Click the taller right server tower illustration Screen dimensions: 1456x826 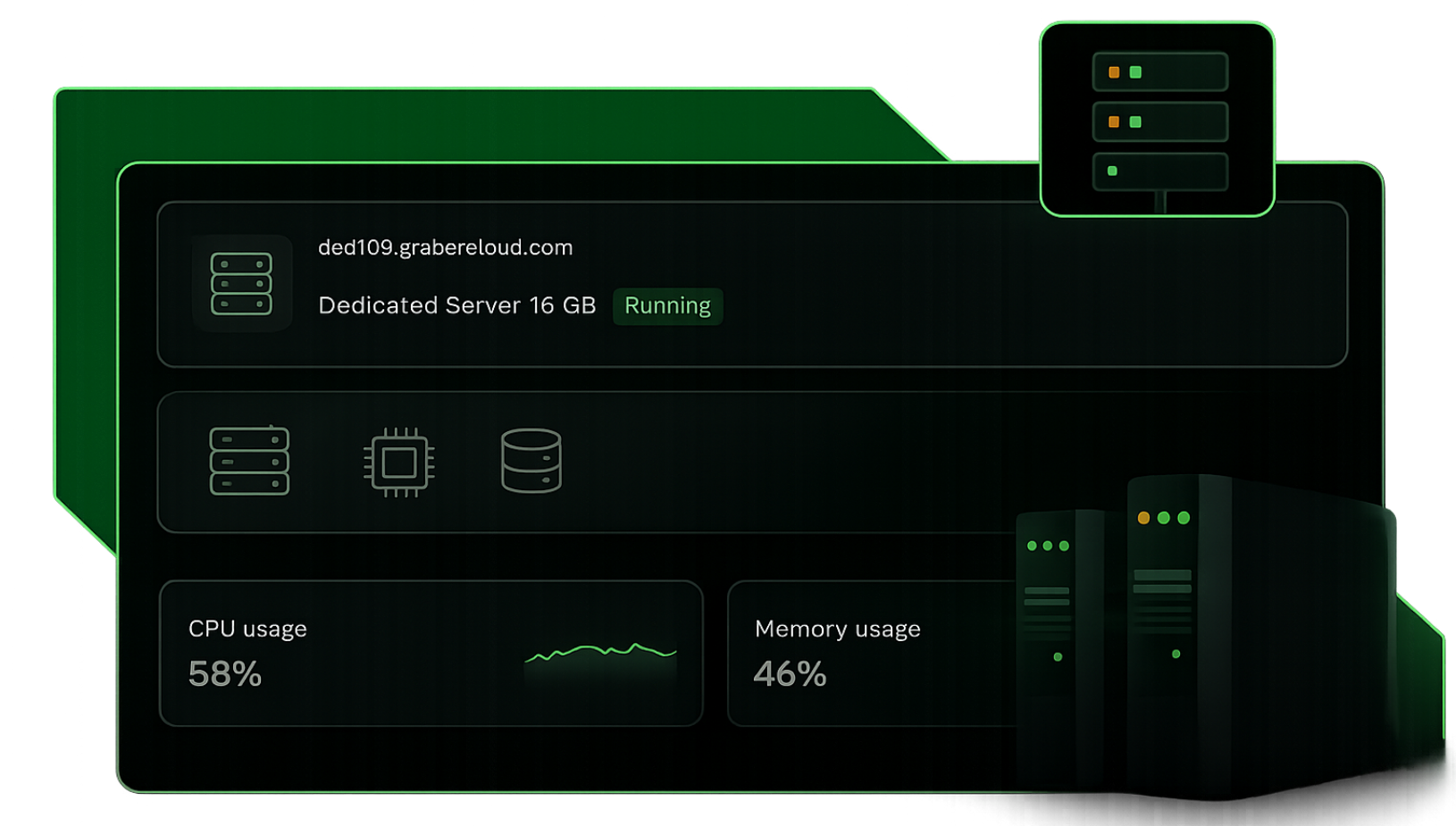tap(1179, 625)
